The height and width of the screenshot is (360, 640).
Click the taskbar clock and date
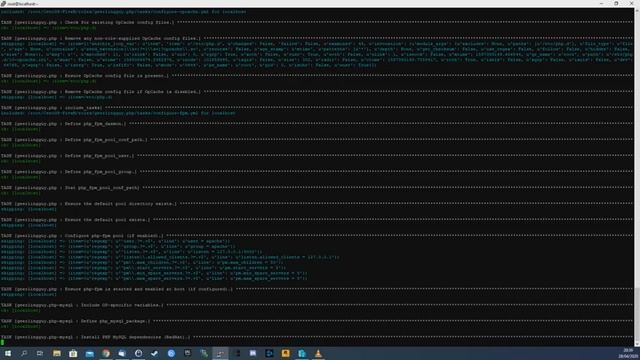click(x=628, y=353)
